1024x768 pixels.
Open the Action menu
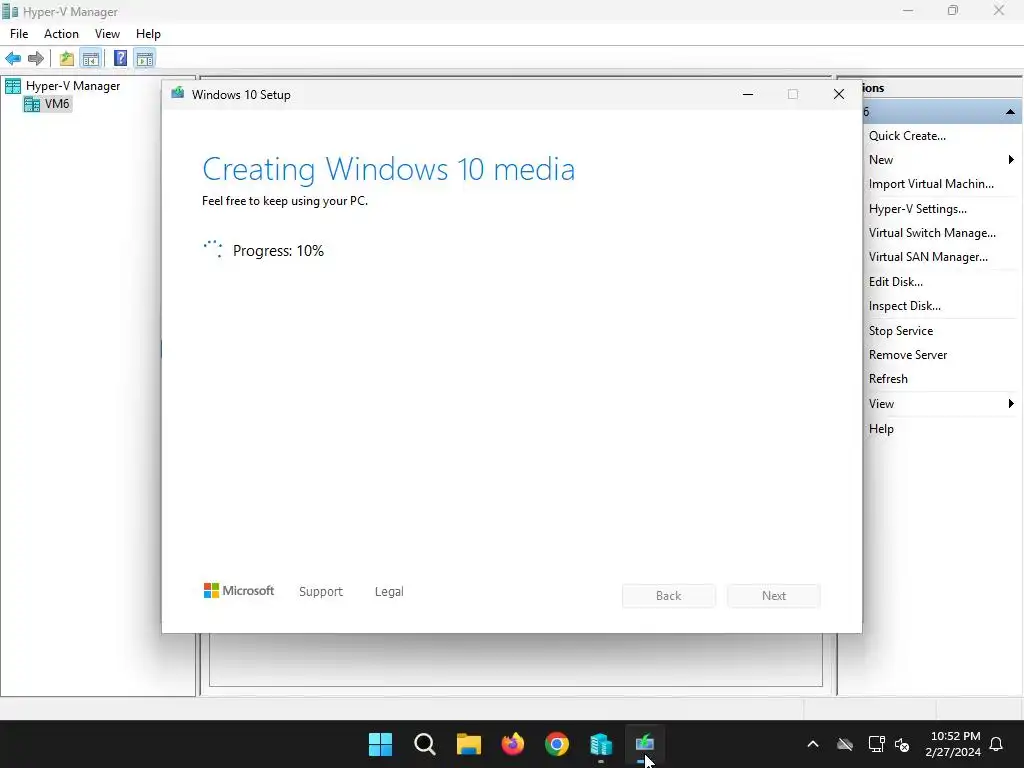pyautogui.click(x=61, y=34)
